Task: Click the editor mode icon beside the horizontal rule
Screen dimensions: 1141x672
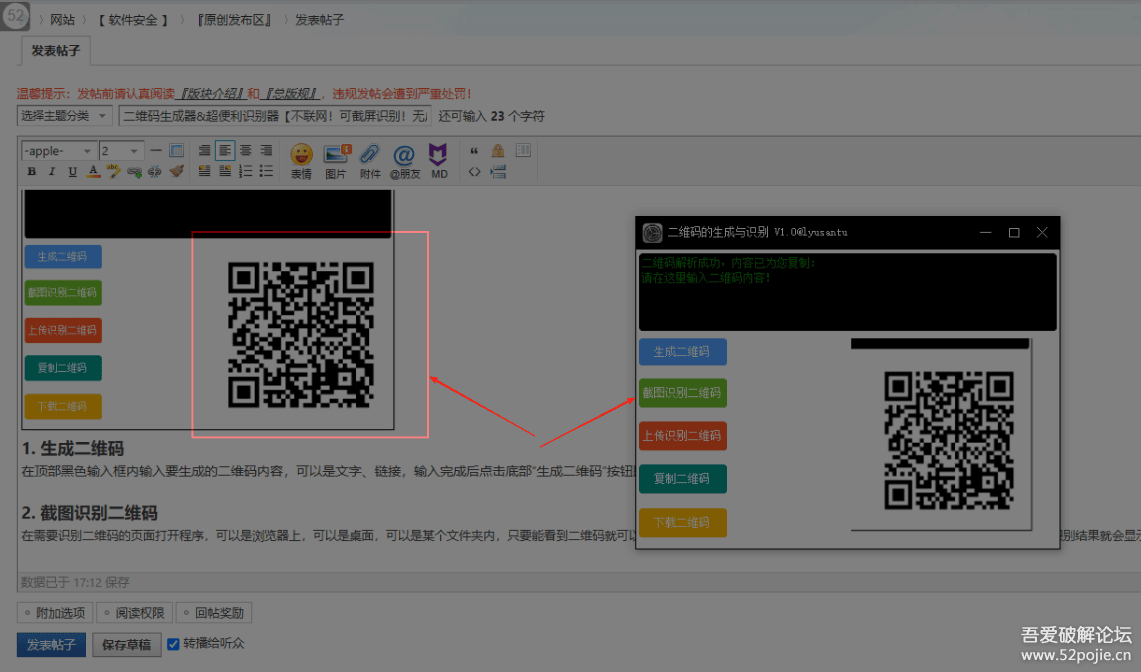Action: (176, 151)
